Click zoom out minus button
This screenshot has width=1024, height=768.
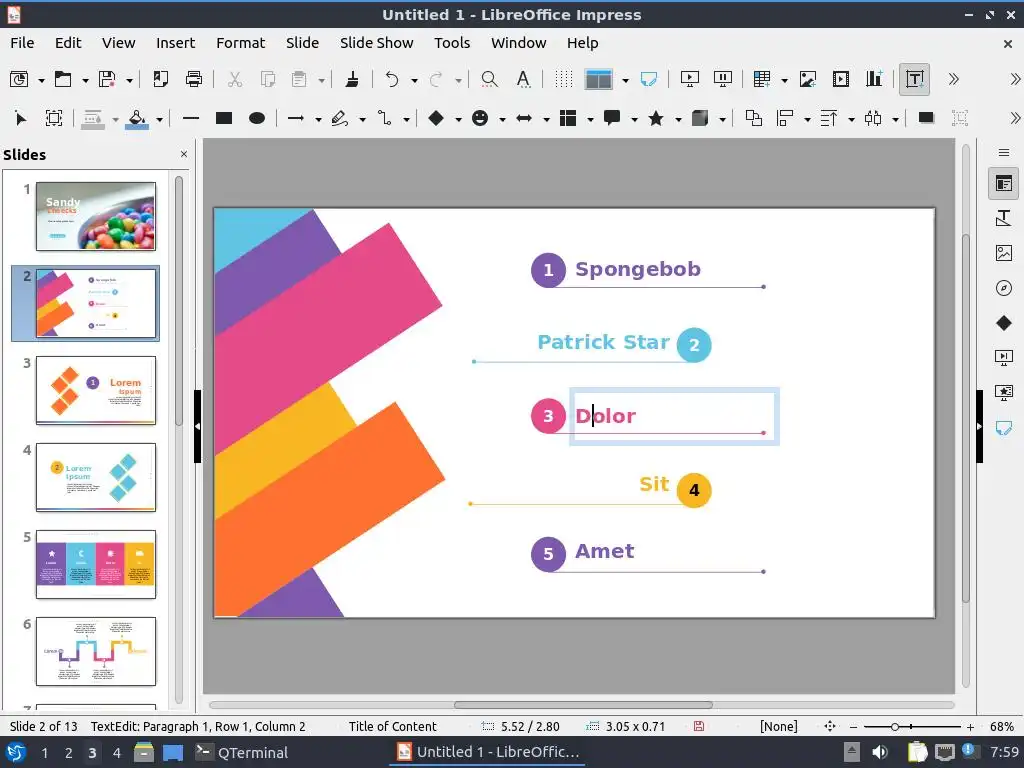[854, 727]
